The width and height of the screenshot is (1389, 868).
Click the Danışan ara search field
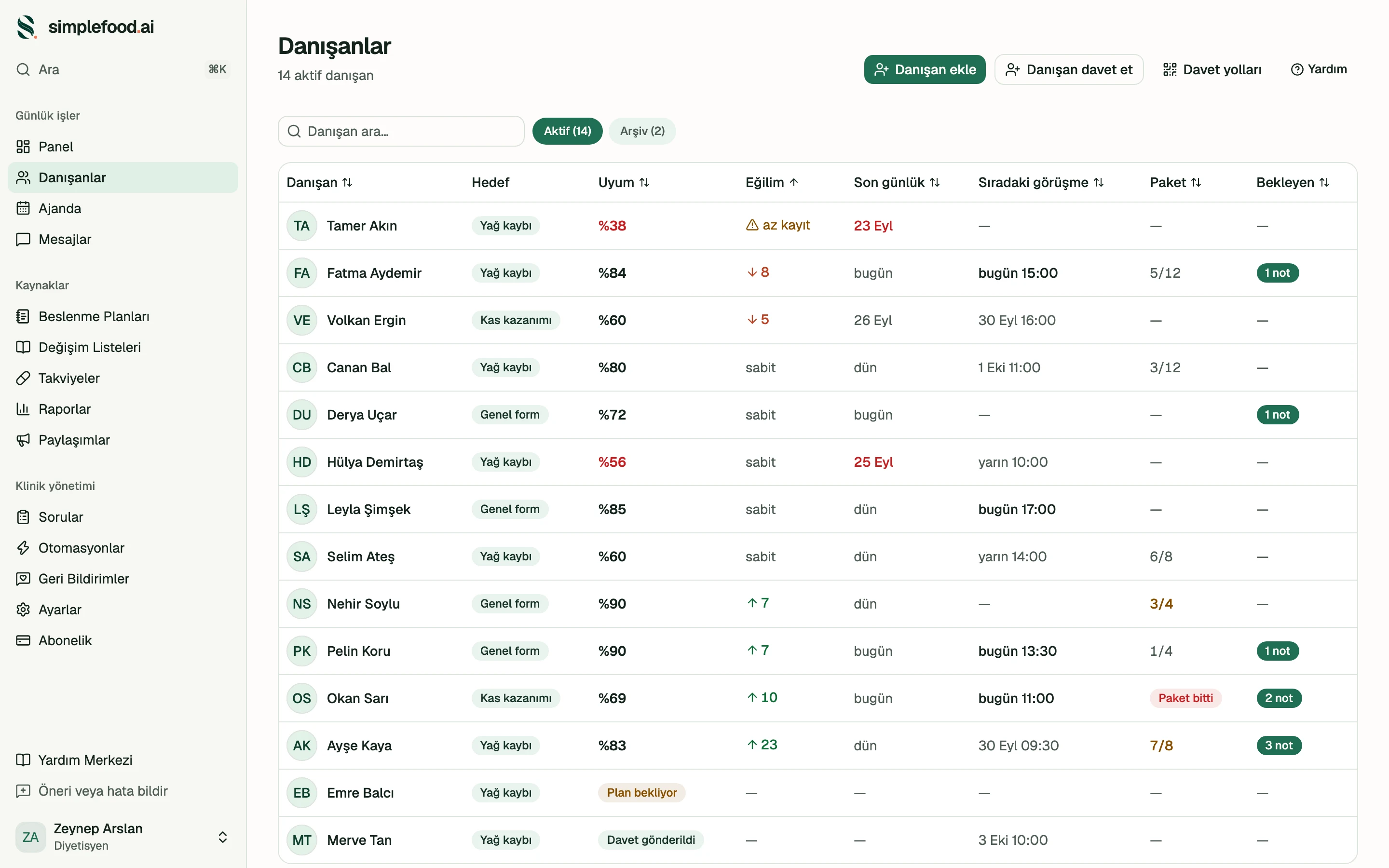[401, 131]
